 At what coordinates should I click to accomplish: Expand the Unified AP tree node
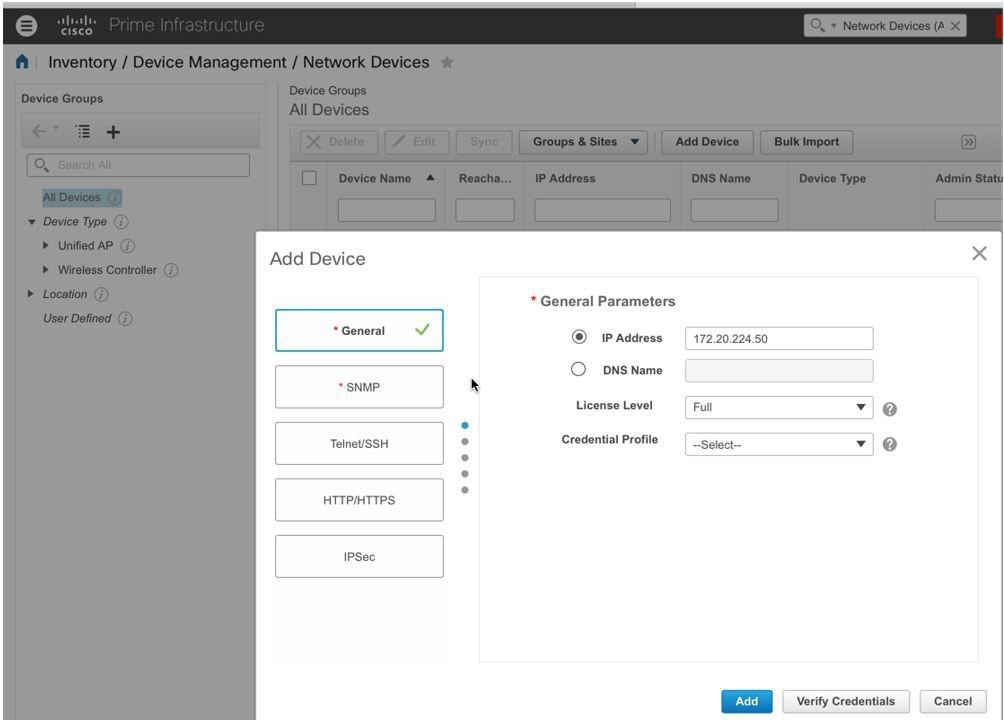point(45,245)
